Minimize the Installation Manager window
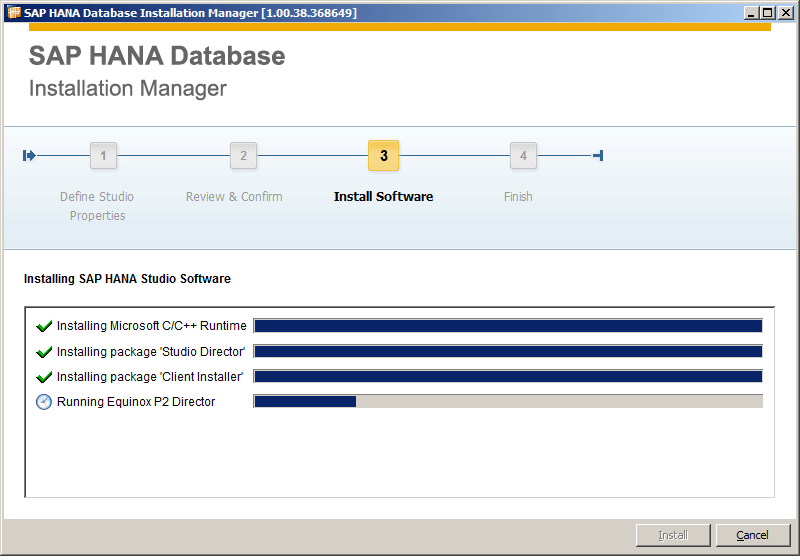This screenshot has width=800, height=560. click(x=752, y=12)
